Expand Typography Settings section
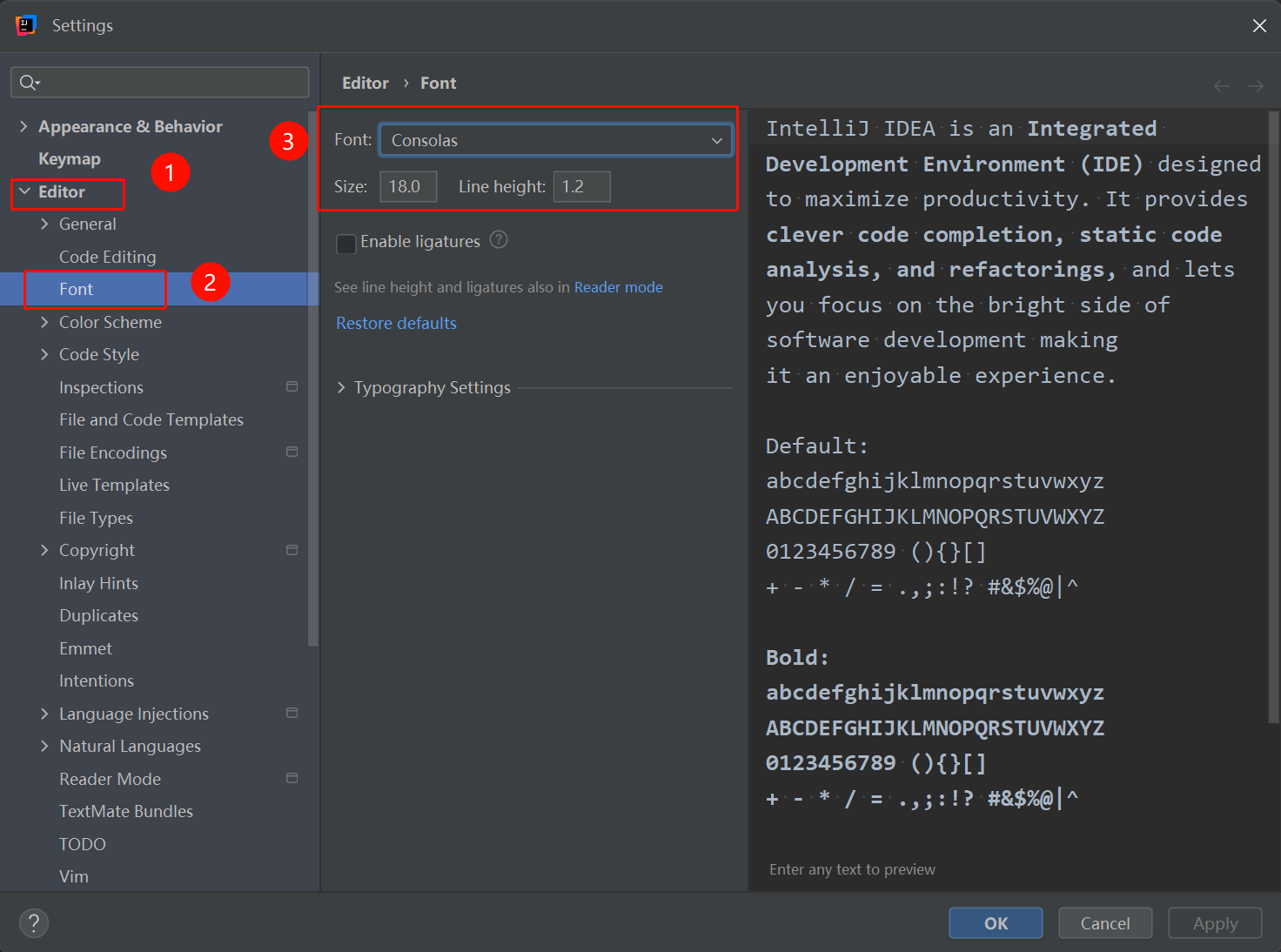Image resolution: width=1281 pixels, height=952 pixels. coord(341,387)
